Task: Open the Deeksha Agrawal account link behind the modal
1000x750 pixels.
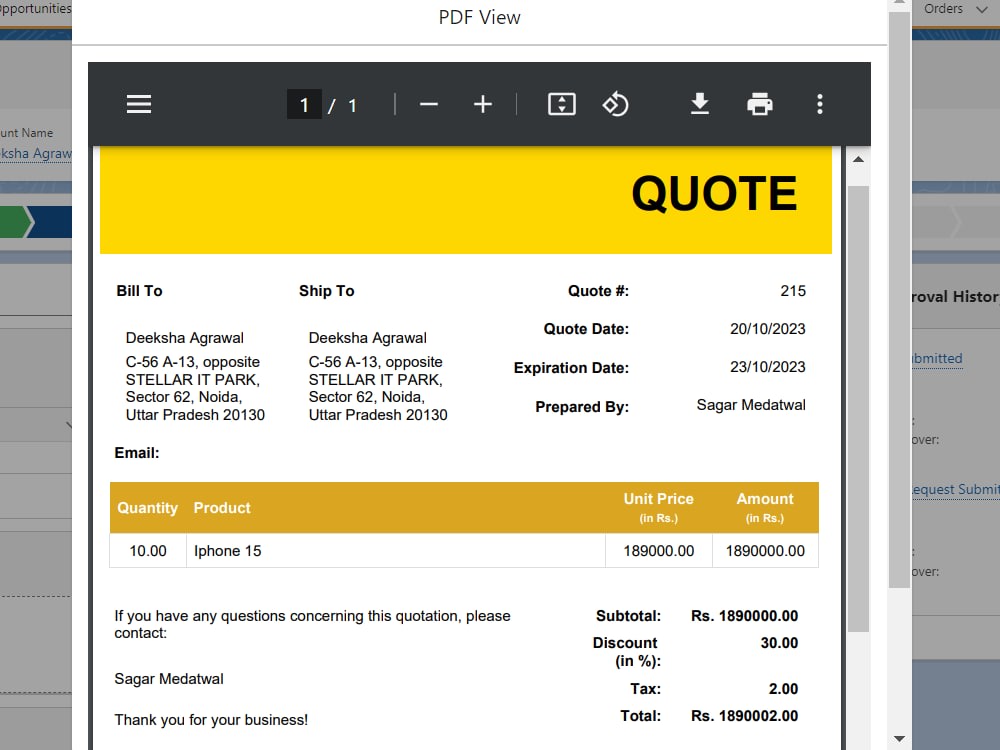Action: [x=36, y=154]
